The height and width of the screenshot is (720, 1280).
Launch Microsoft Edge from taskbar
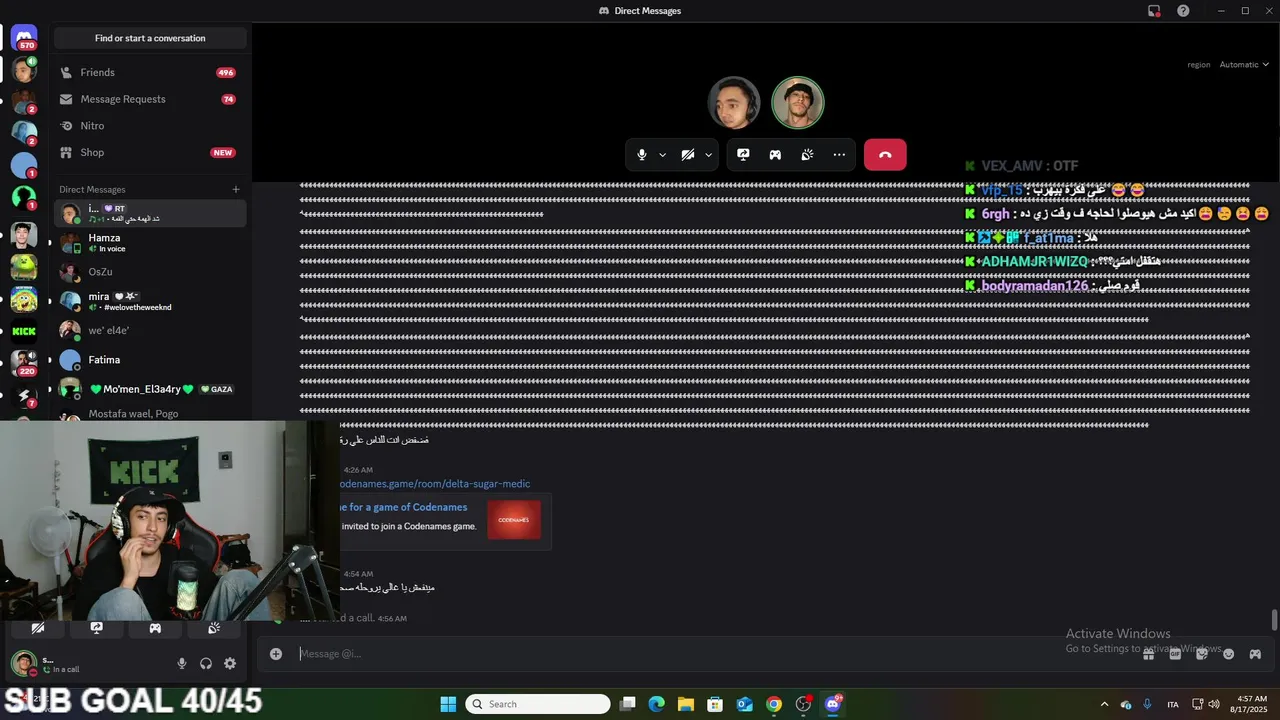(657, 704)
